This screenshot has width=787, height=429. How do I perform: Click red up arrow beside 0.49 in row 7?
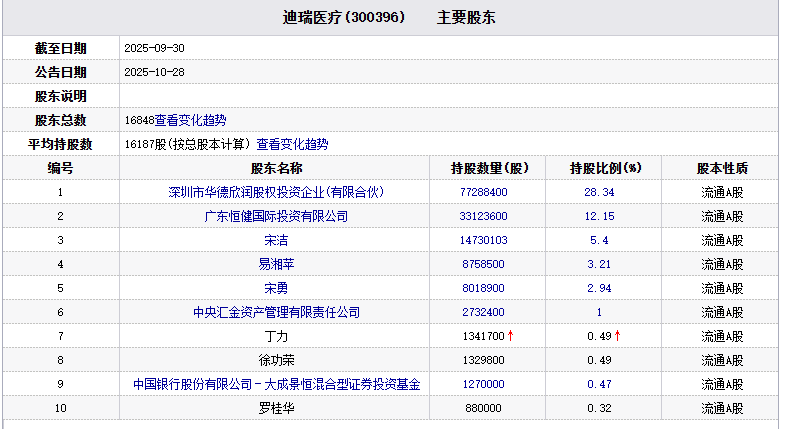pyautogui.click(x=617, y=336)
